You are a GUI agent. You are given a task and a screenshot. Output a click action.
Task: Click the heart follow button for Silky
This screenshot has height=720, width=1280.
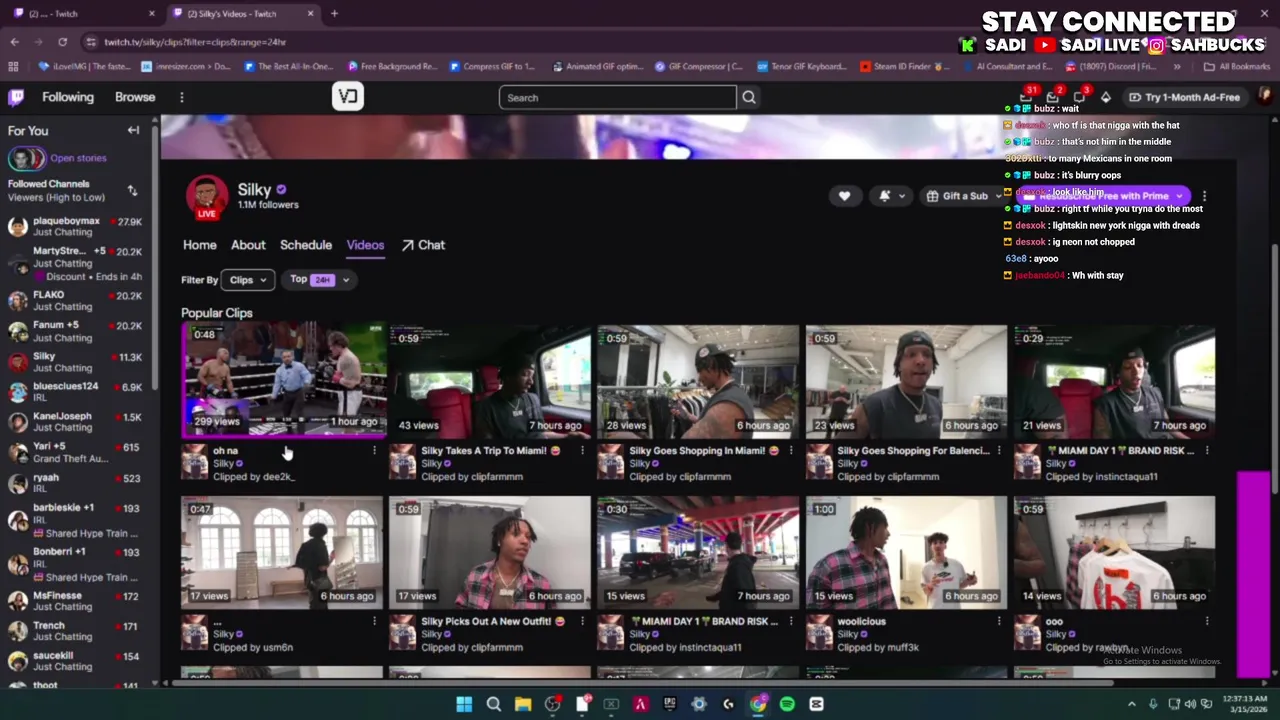tap(844, 196)
